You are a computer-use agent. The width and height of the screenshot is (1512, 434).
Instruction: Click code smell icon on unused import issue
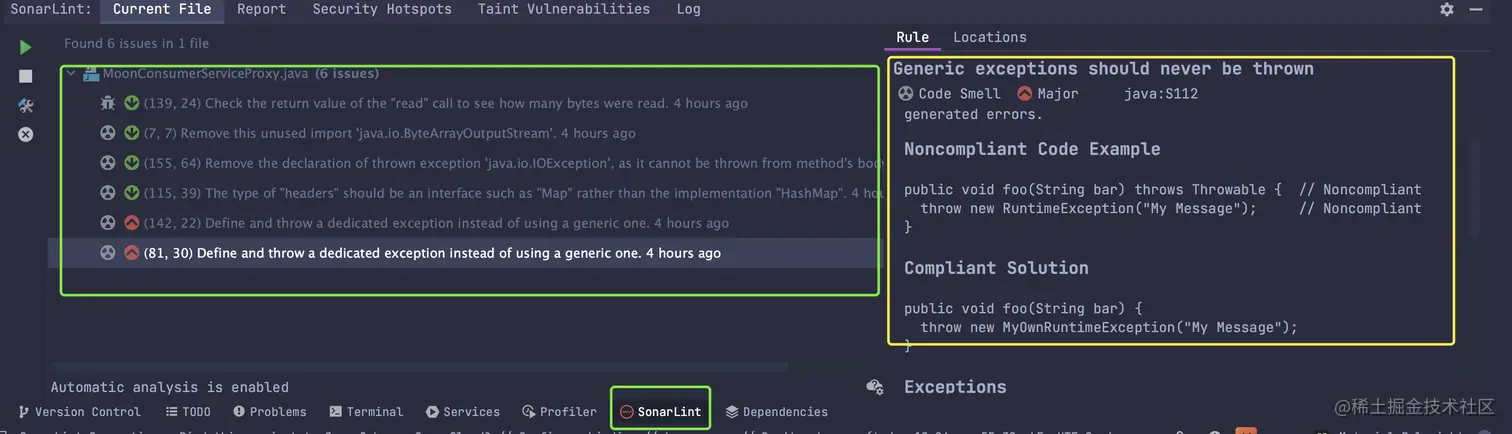click(108, 133)
